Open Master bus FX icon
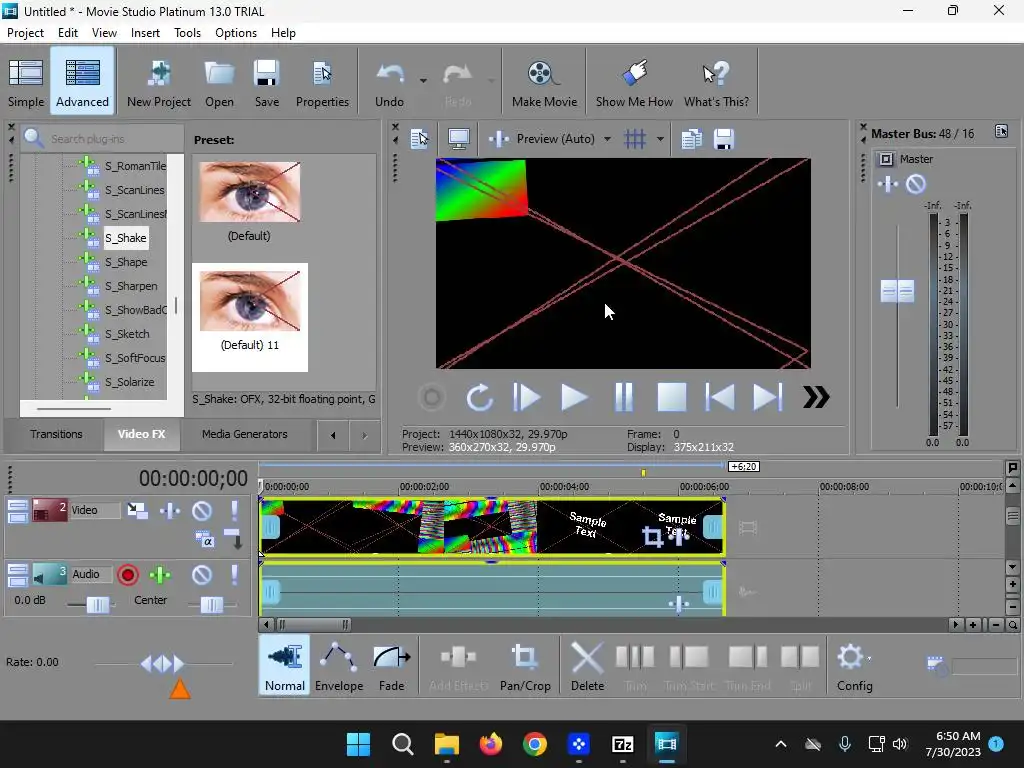 pyautogui.click(x=888, y=184)
